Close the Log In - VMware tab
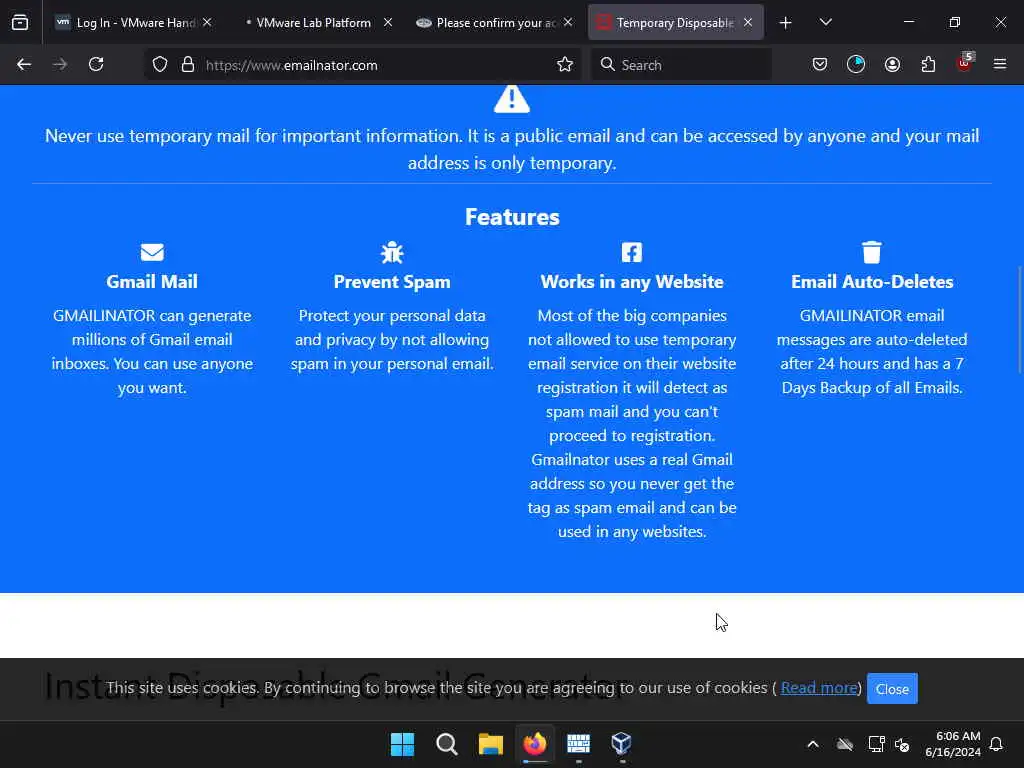 click(x=207, y=22)
